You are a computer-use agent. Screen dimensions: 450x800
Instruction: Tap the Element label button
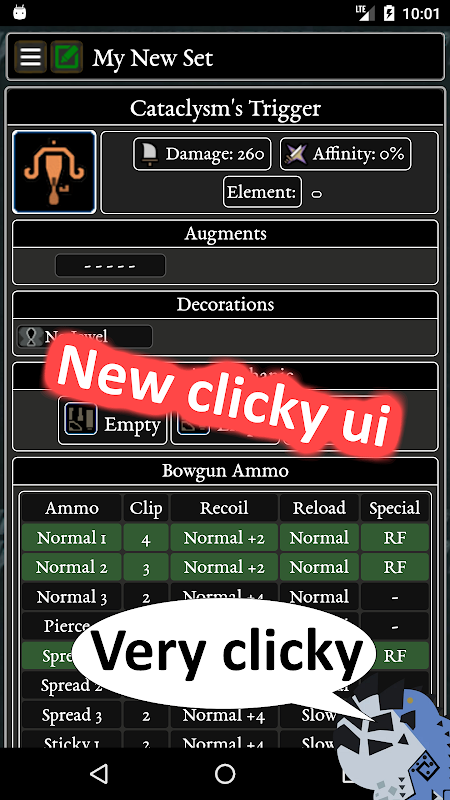(x=262, y=192)
